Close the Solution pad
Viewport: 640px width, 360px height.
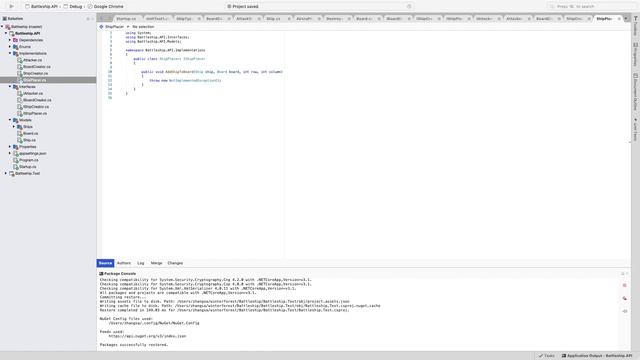(92, 19)
